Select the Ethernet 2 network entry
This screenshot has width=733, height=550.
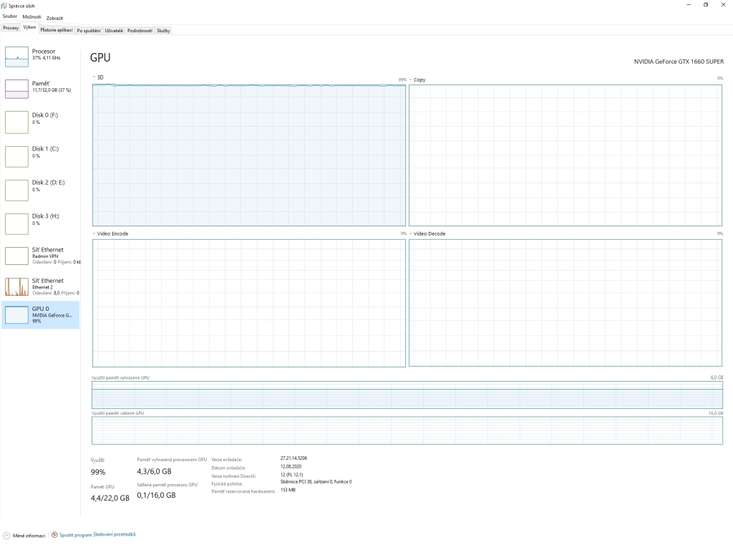[x=41, y=286]
